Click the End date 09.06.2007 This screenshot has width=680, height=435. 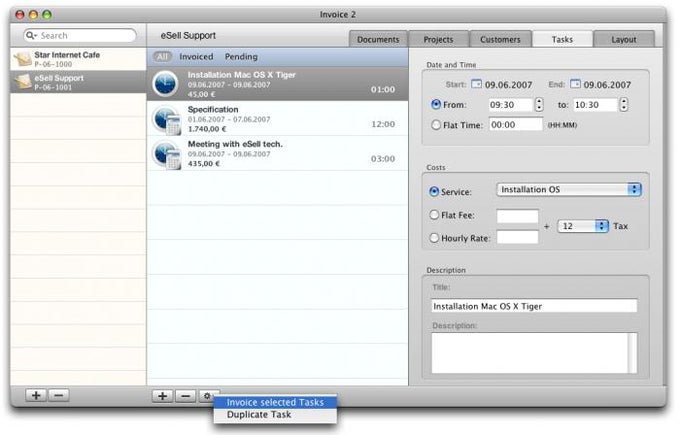607,85
